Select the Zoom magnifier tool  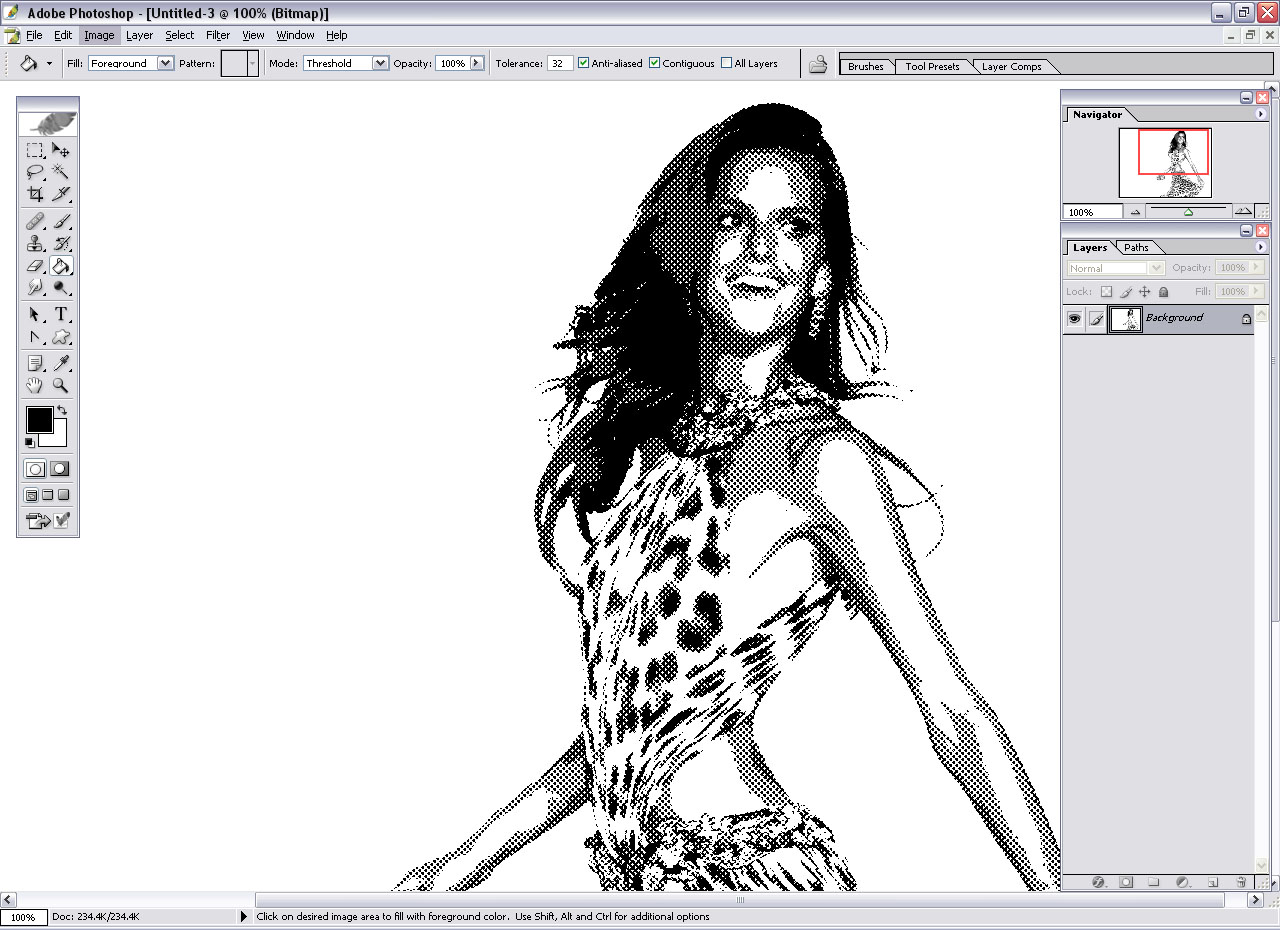(61, 385)
